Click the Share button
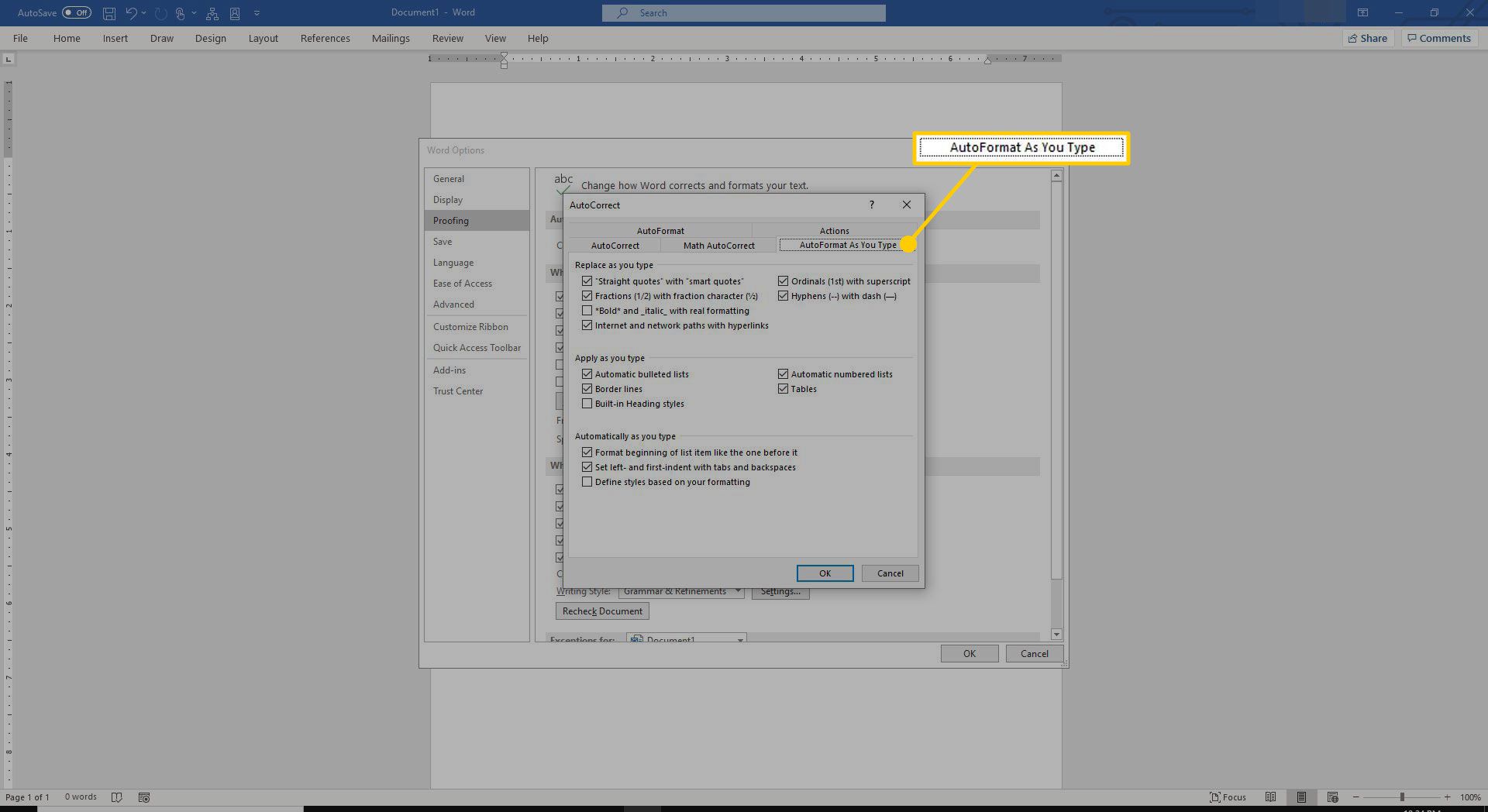Viewport: 1488px width, 812px height. tap(1368, 38)
